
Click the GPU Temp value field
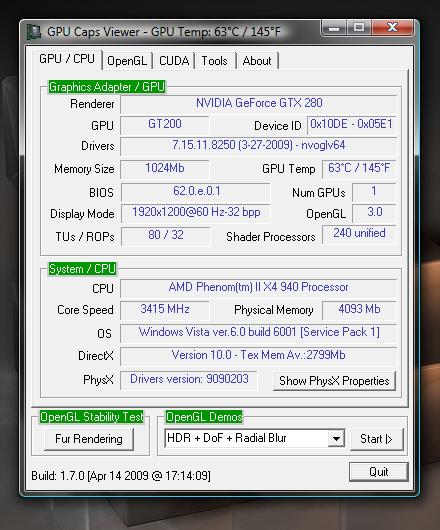(359, 169)
